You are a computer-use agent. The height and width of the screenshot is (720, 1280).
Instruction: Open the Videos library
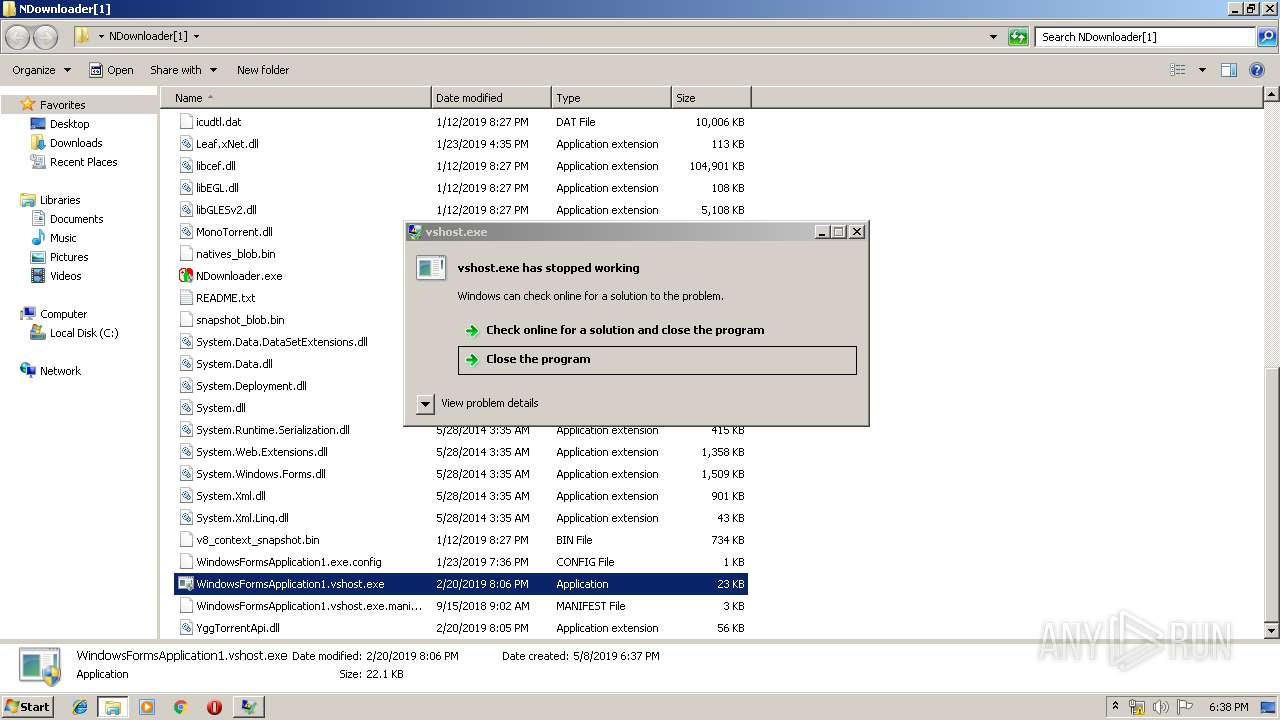pyautogui.click(x=65, y=276)
